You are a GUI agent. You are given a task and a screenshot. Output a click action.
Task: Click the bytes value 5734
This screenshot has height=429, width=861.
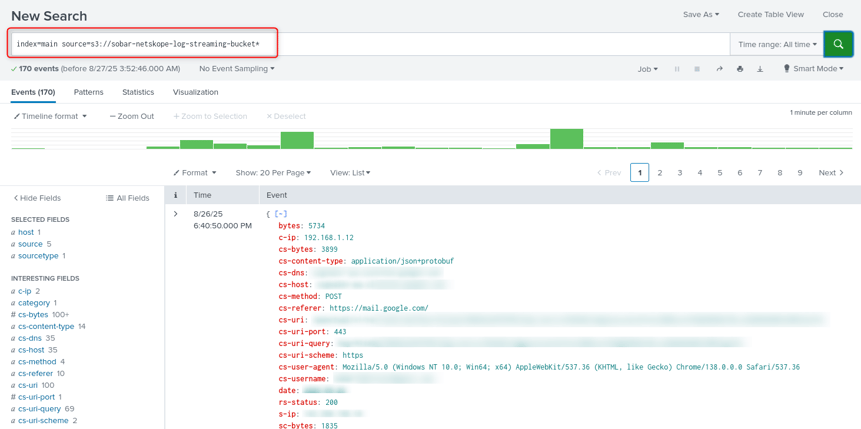(x=317, y=225)
